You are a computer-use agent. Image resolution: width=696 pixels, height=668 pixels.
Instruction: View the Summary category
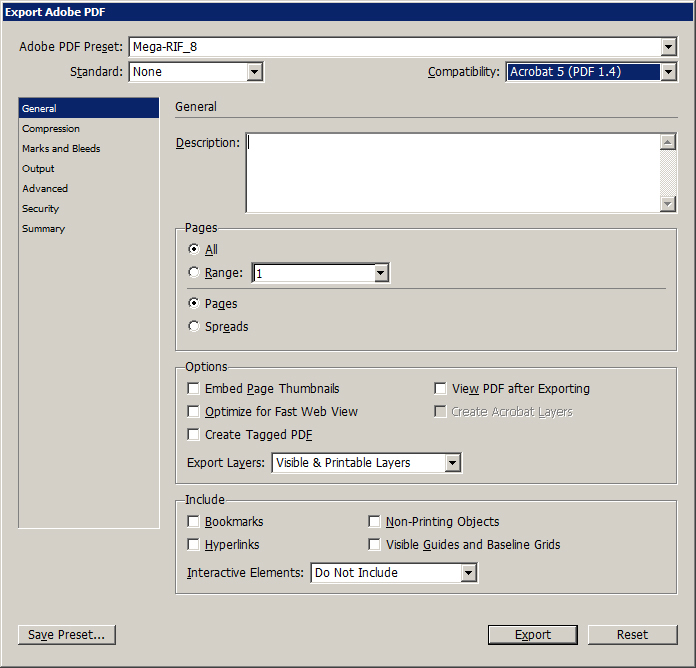click(89, 229)
